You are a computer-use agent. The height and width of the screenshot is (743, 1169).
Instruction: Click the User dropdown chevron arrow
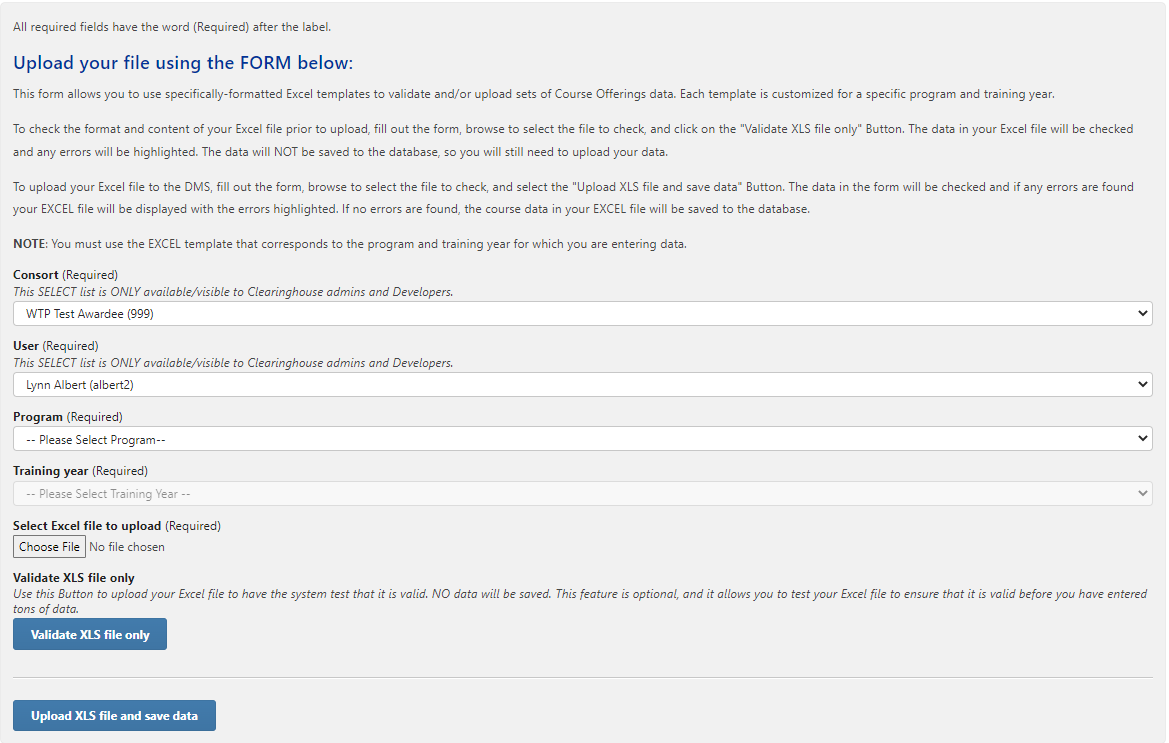tap(1144, 384)
